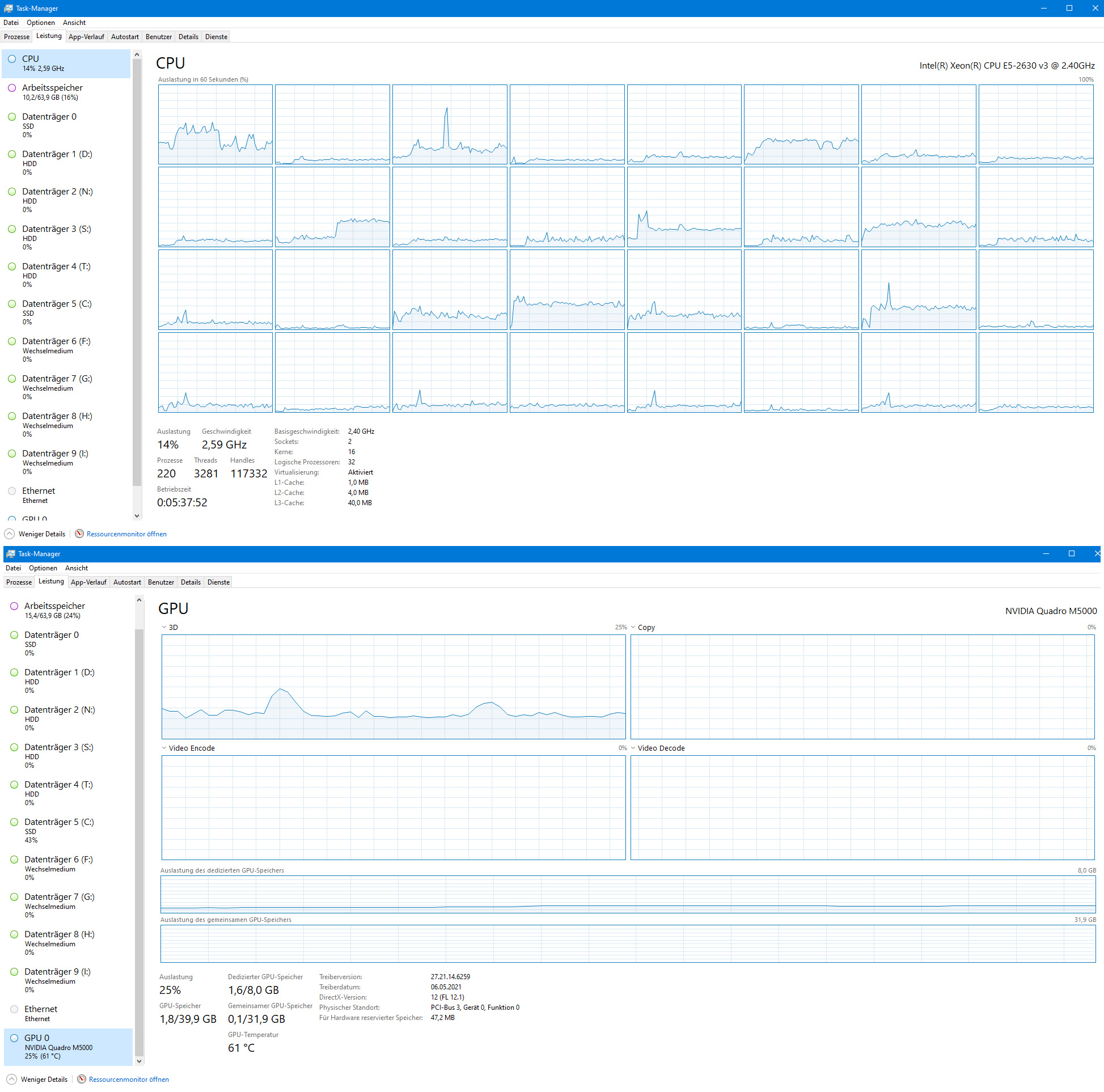This screenshot has height=1092, width=1104.
Task: Click the Task-Manager title bar icon in the bottom window
Action: 10,554
